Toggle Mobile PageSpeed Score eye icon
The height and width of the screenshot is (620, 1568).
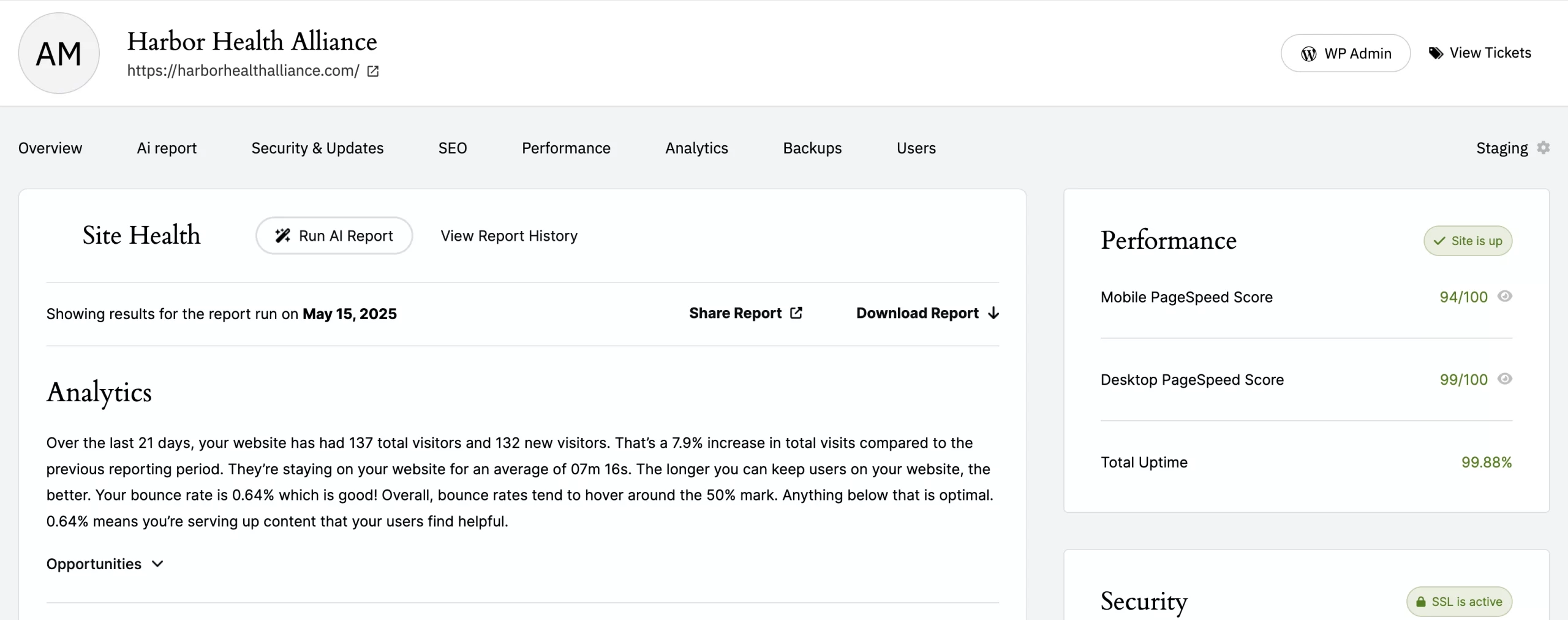[x=1505, y=297]
